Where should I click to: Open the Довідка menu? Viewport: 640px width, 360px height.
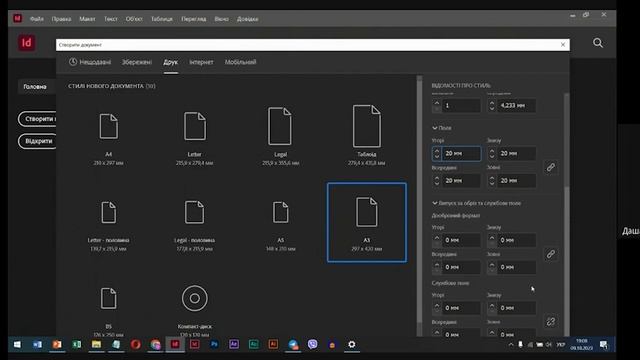click(248, 19)
